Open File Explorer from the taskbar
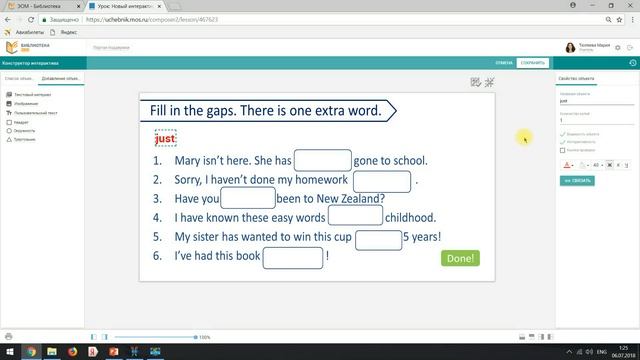 (x=52, y=351)
